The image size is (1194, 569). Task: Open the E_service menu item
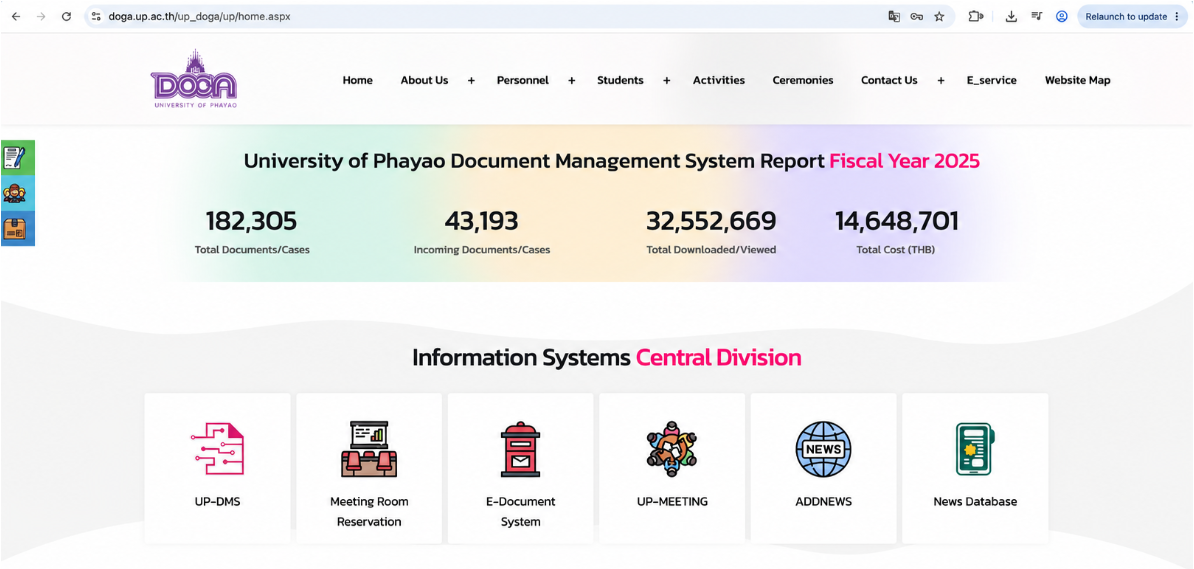(991, 80)
